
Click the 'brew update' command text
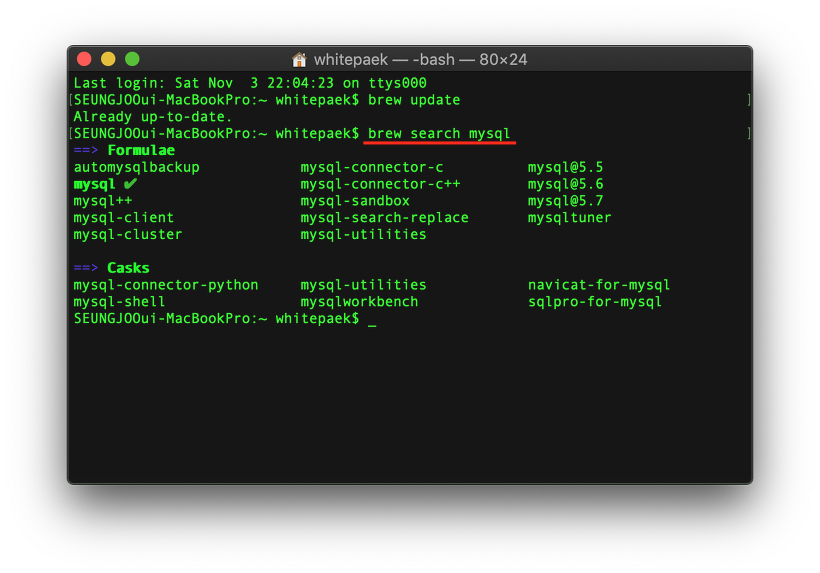coord(414,100)
